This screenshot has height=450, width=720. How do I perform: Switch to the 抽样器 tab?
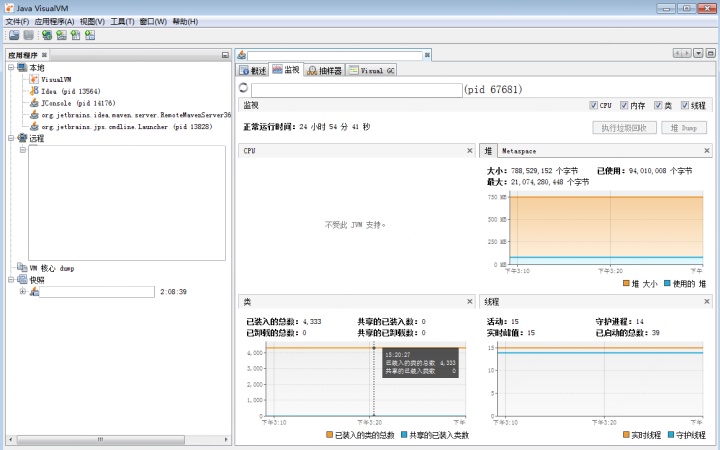pos(325,70)
